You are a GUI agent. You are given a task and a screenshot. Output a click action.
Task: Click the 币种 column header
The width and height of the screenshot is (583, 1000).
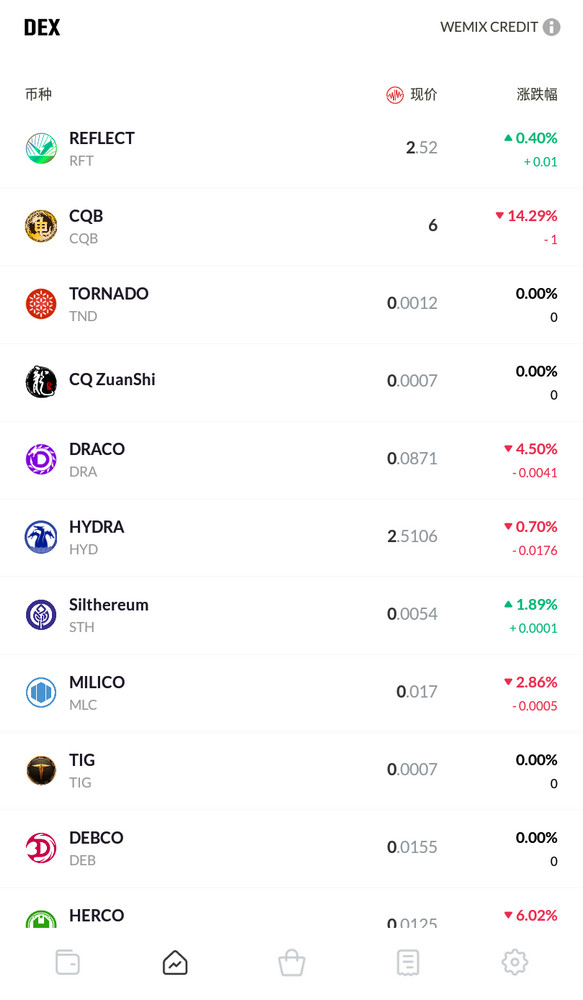38,94
